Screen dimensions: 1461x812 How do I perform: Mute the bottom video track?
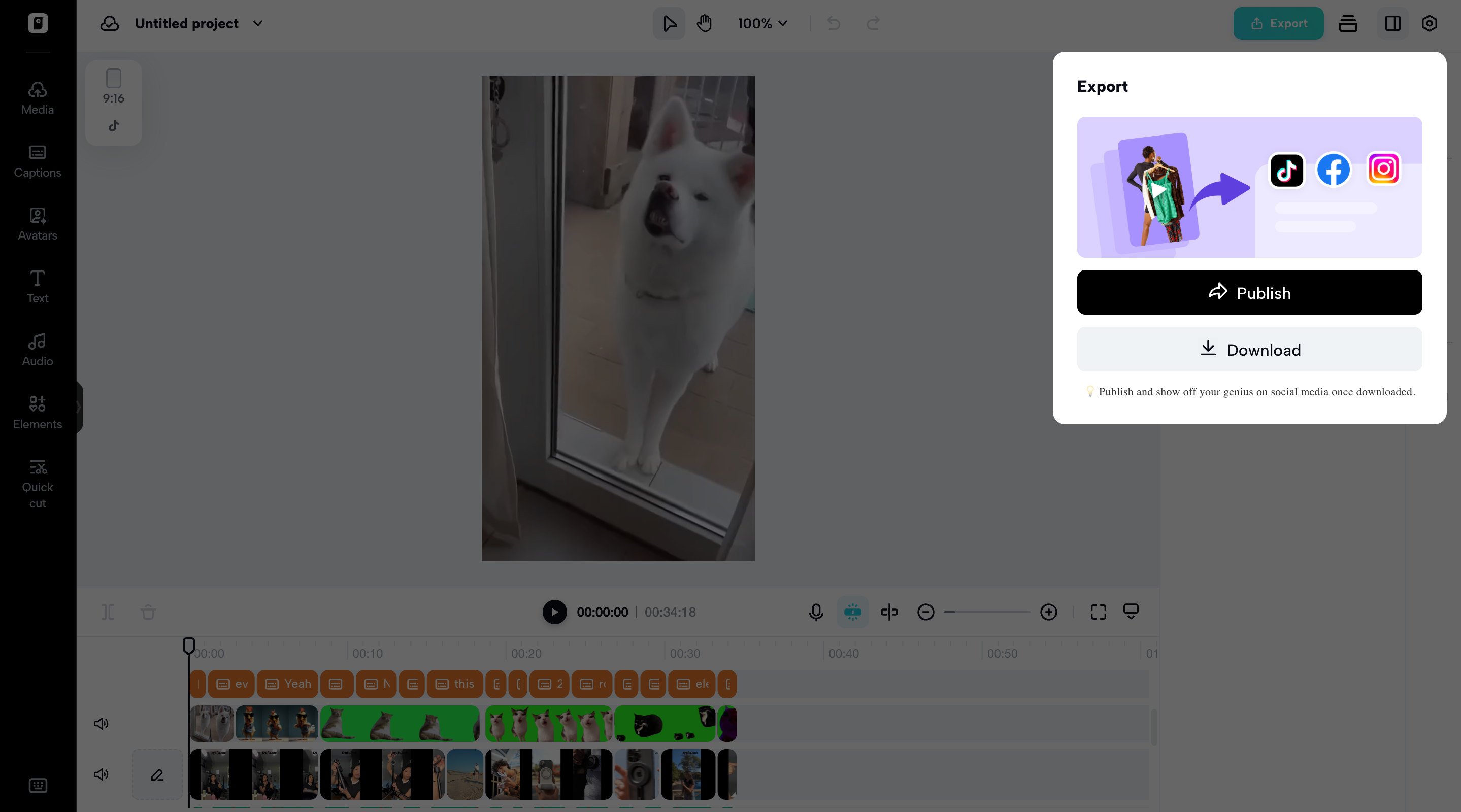(x=101, y=774)
